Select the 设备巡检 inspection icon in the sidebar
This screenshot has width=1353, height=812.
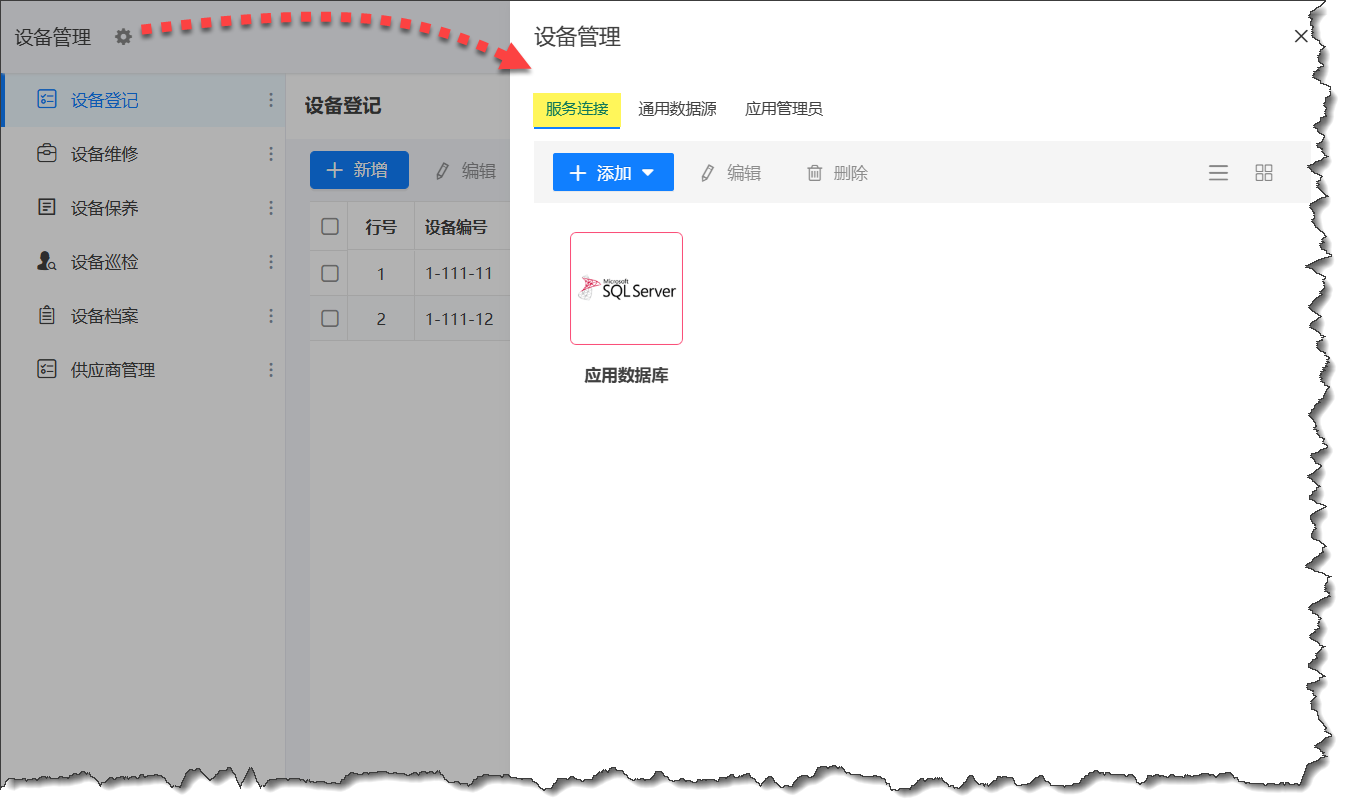coord(47,261)
